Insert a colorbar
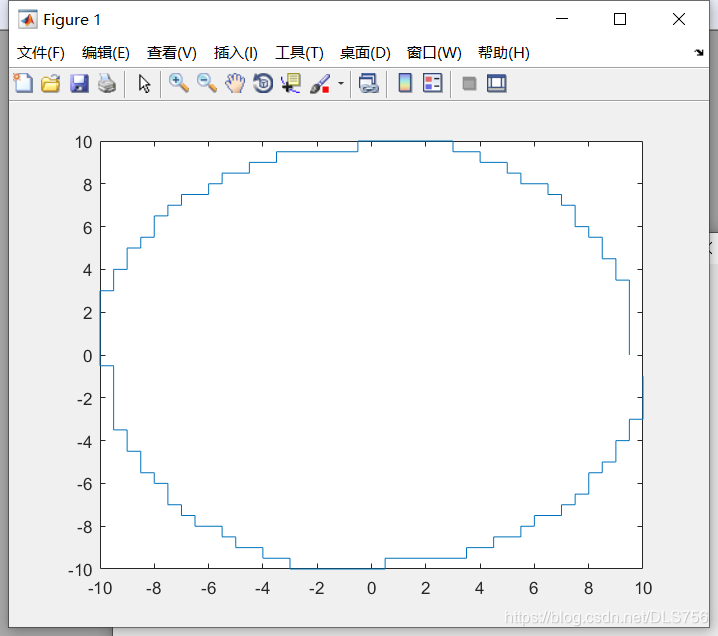Image resolution: width=718 pixels, height=636 pixels. (x=405, y=83)
